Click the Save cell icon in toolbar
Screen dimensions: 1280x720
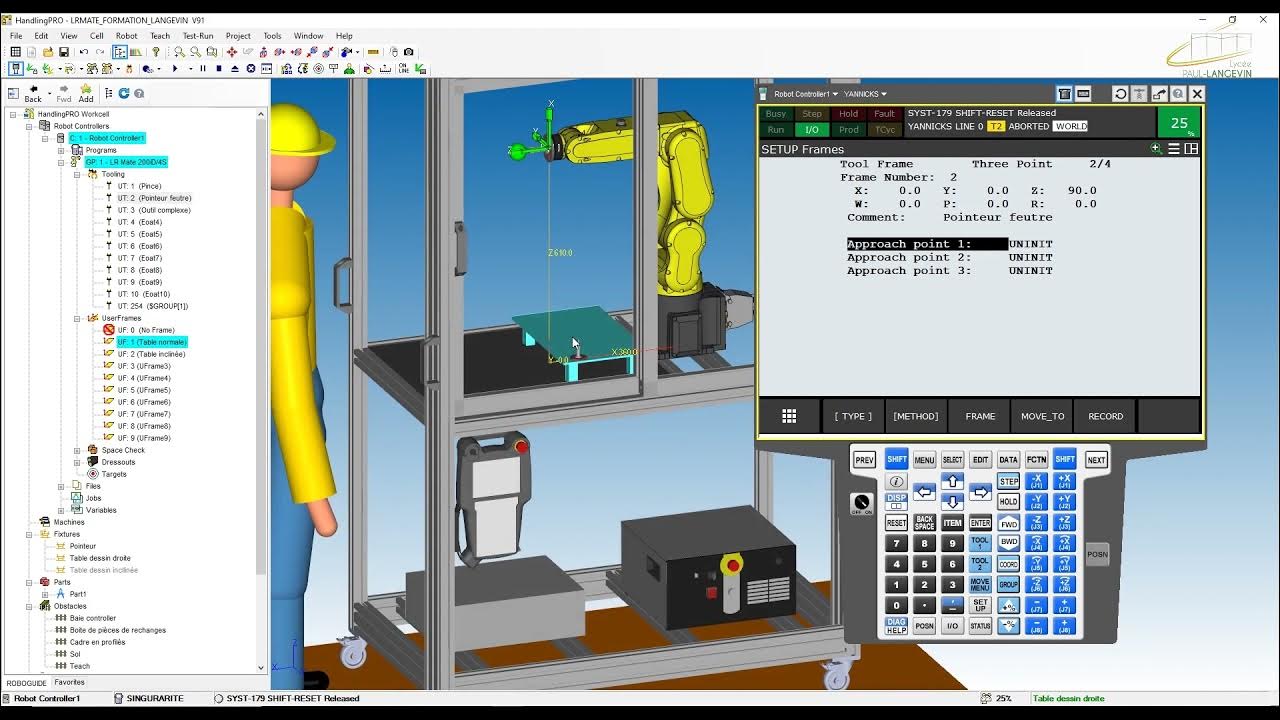coord(64,52)
